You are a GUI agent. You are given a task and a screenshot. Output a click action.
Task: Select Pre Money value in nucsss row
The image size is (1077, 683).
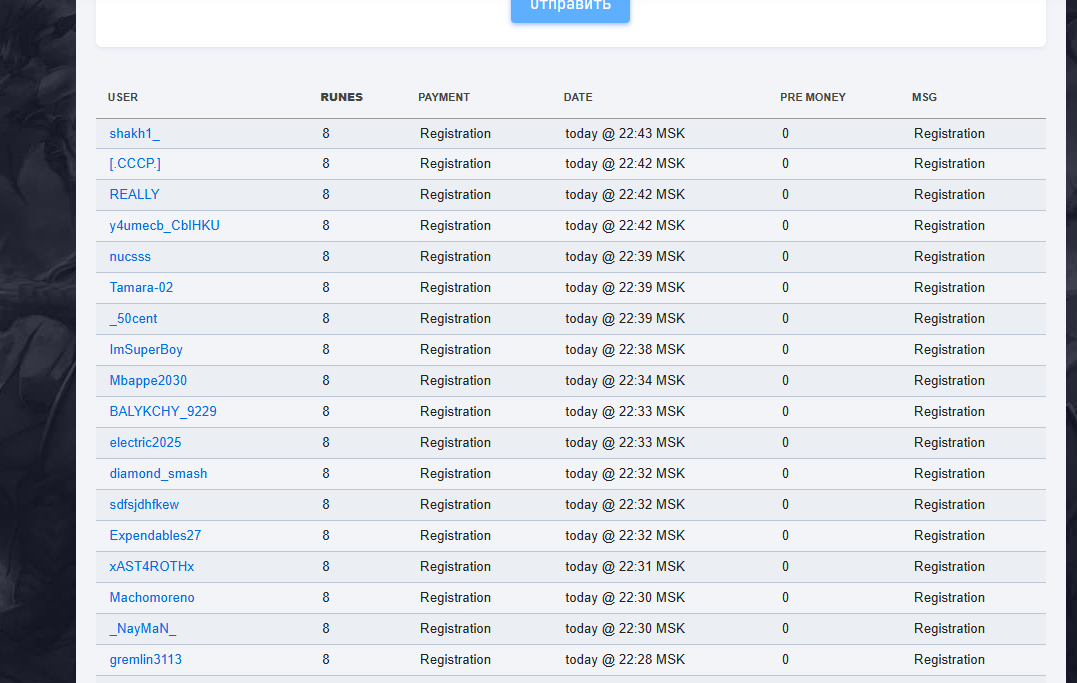(785, 256)
